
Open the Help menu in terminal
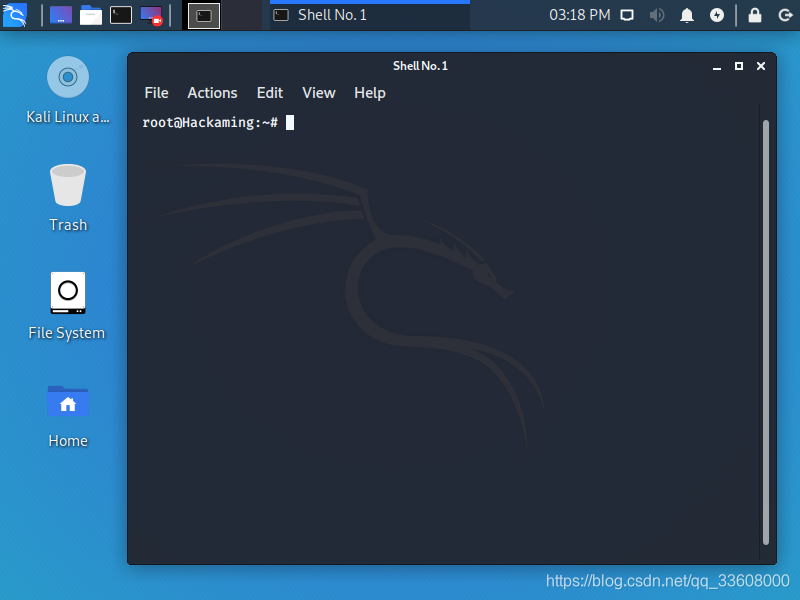click(369, 93)
